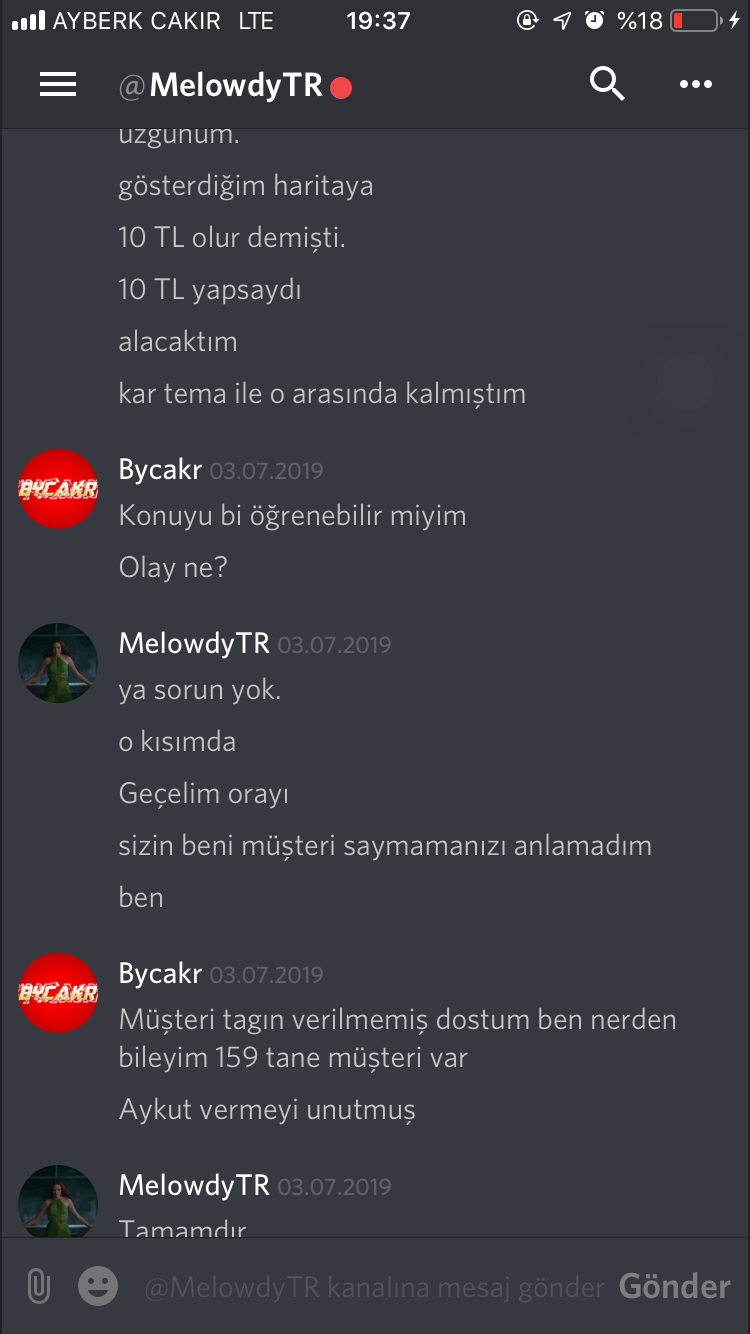
Task: Tap the MelowdyTR username above 'ya sorun yok.'
Action: pyautogui.click(x=194, y=643)
